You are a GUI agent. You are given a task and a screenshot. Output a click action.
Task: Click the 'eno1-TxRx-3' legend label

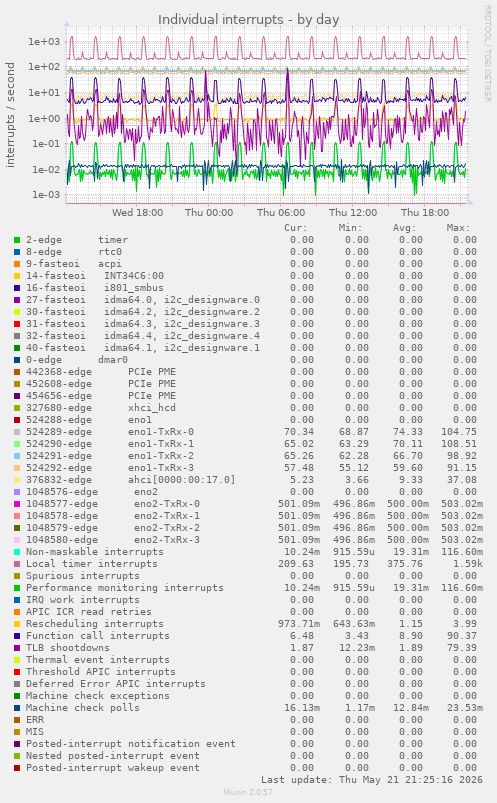(x=161, y=468)
